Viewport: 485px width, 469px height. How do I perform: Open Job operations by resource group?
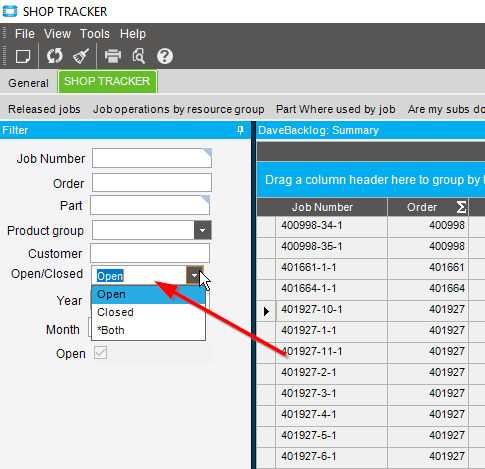(179, 109)
